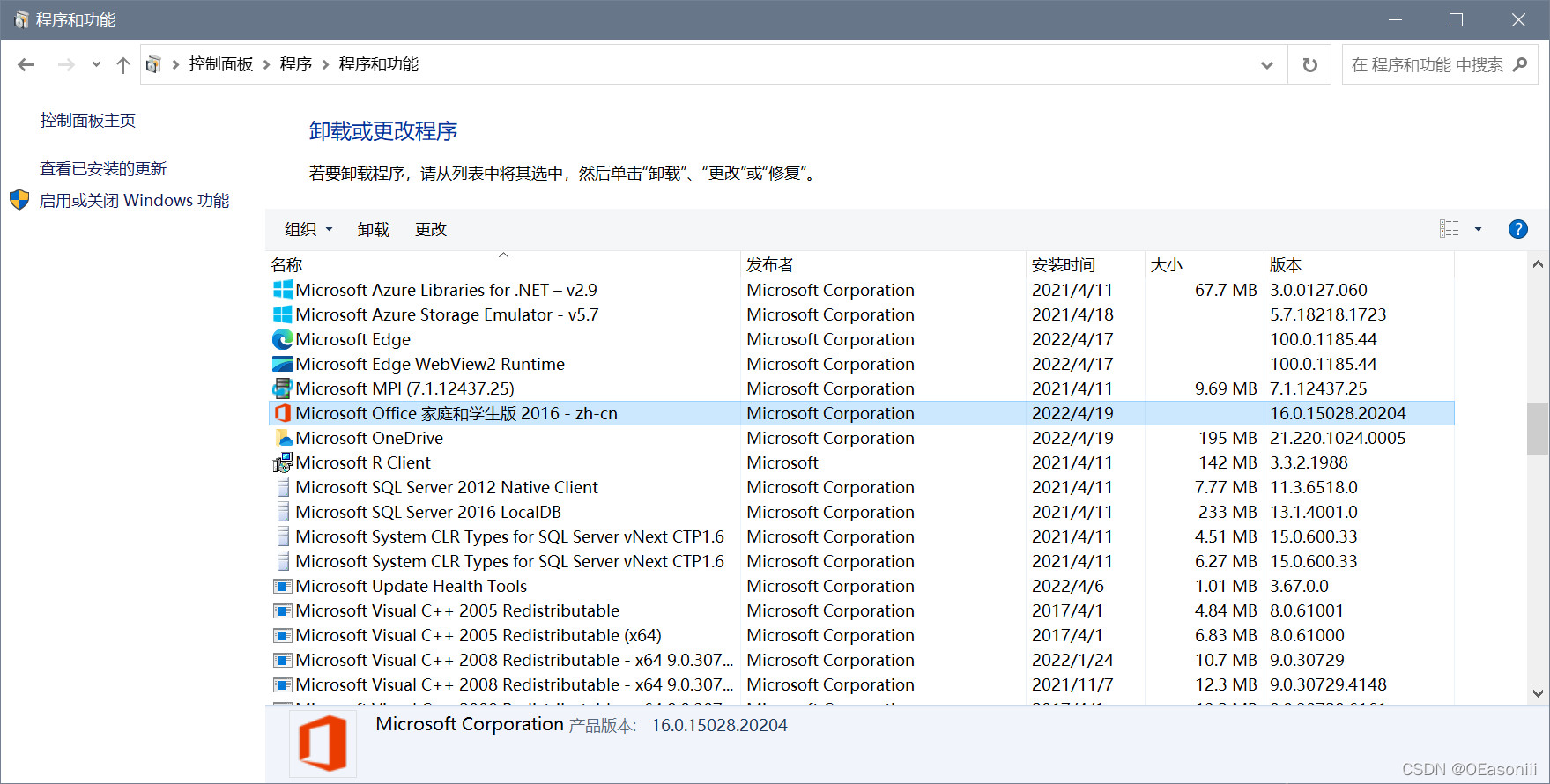
Task: Click the Microsoft R Client icon
Action: click(283, 462)
